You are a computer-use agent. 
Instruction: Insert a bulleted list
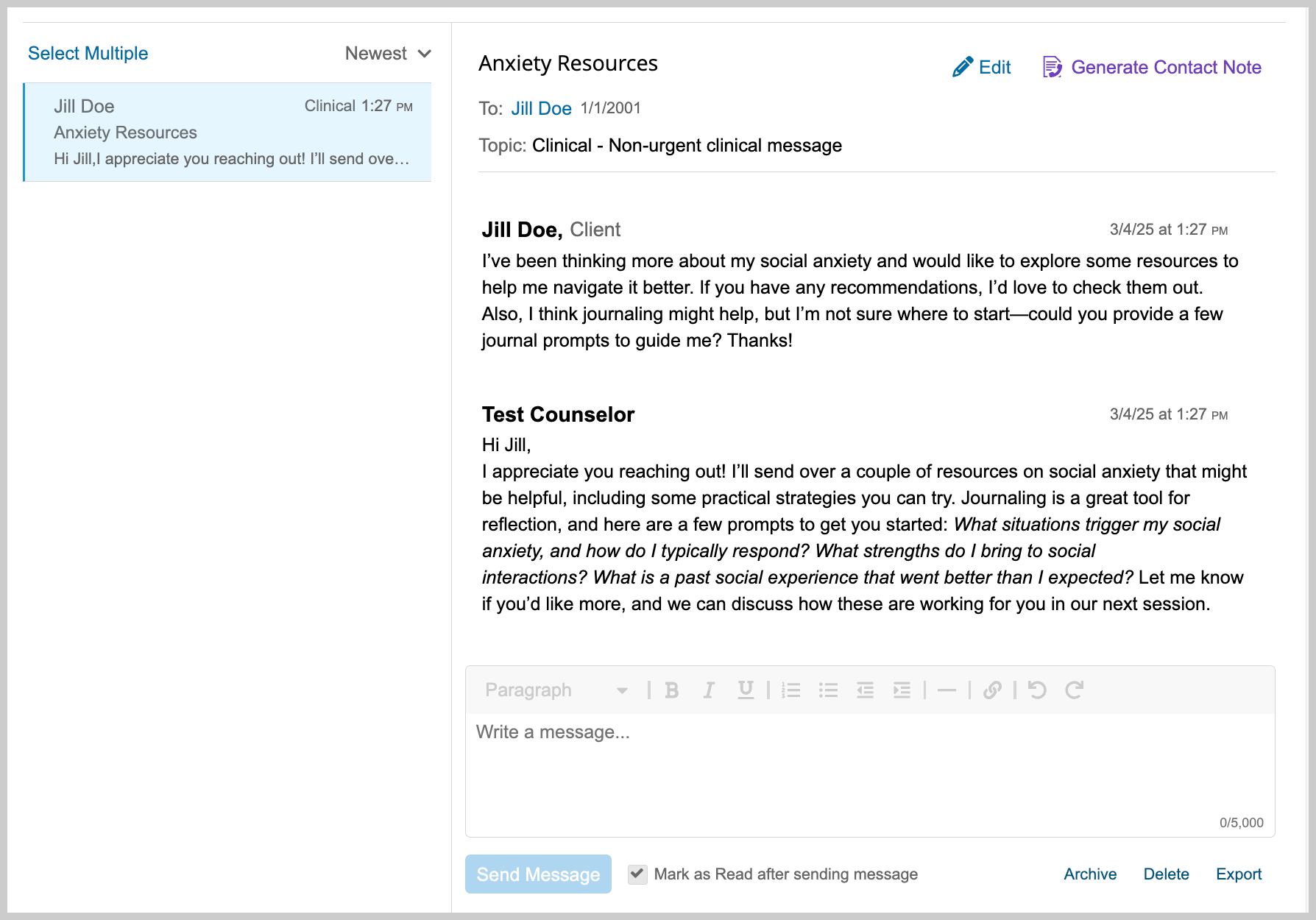[x=828, y=690]
